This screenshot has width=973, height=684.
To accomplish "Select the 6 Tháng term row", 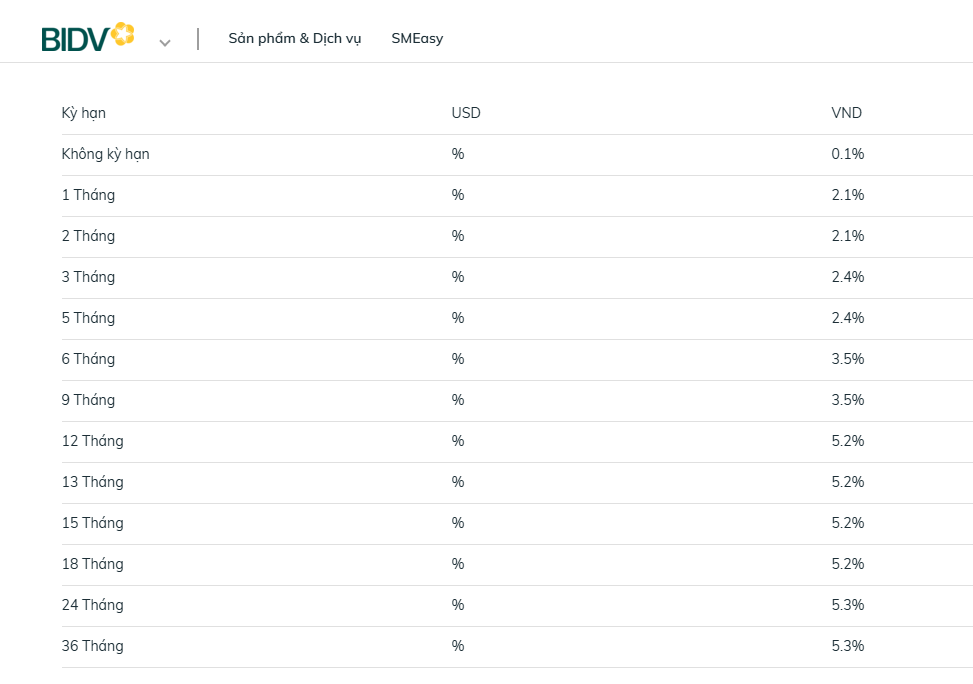I will tap(88, 359).
